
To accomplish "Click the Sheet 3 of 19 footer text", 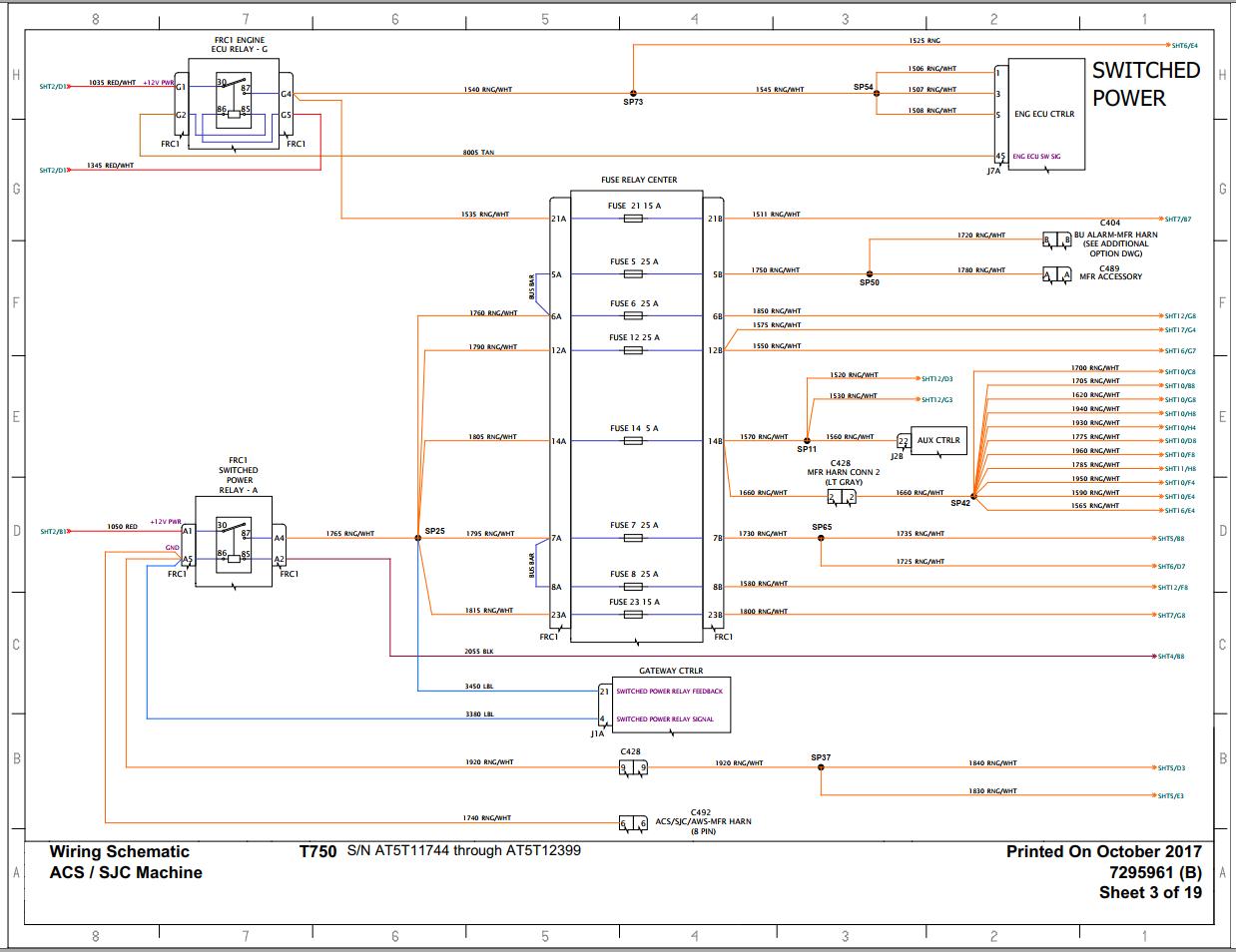I will [x=1150, y=893].
